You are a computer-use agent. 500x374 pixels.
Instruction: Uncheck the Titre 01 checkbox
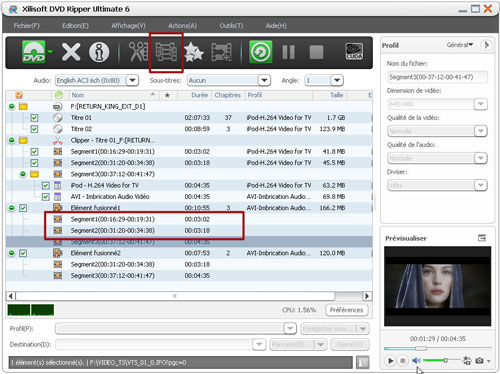point(34,118)
